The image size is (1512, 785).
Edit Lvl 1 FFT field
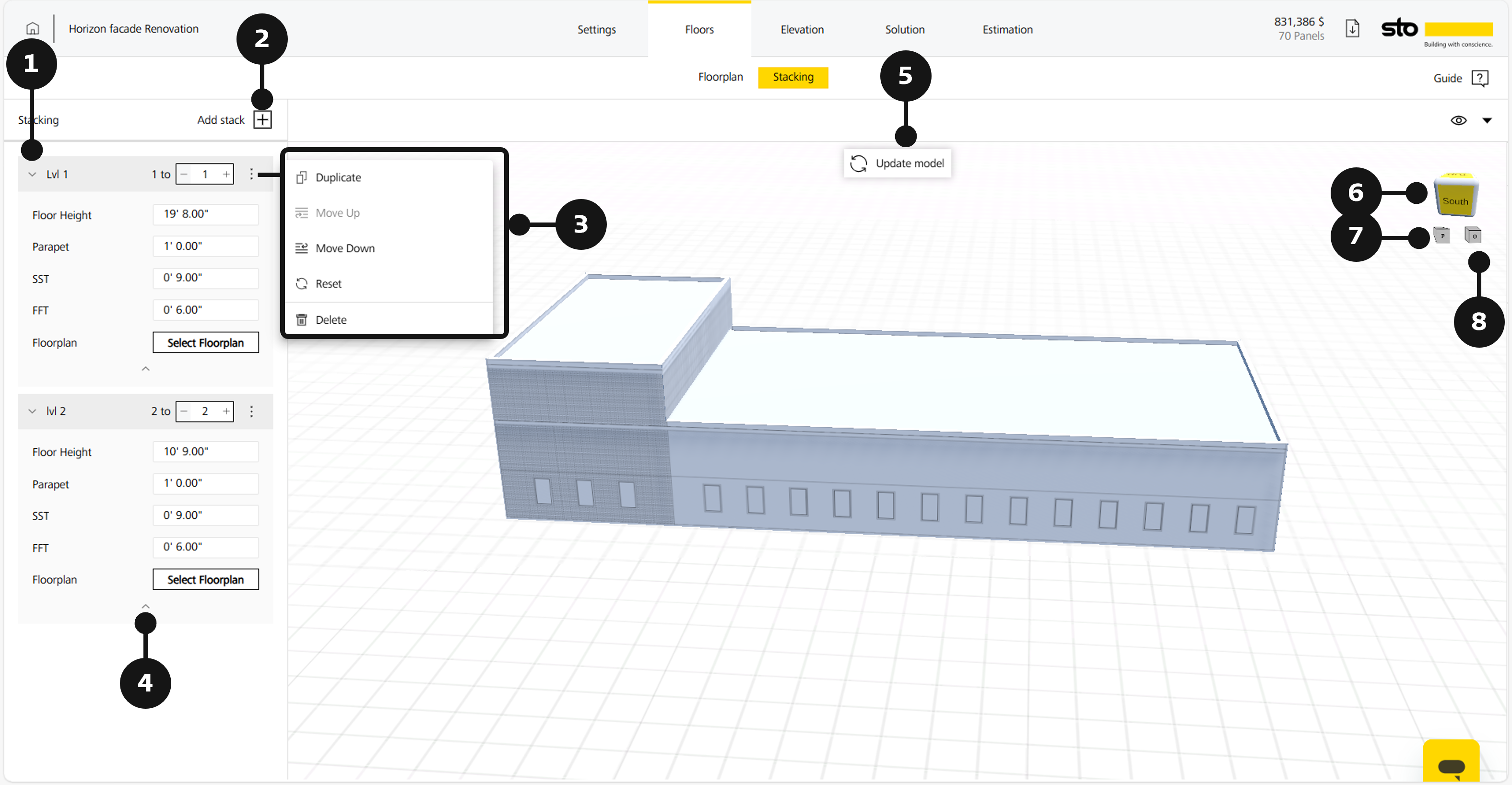tap(205, 310)
